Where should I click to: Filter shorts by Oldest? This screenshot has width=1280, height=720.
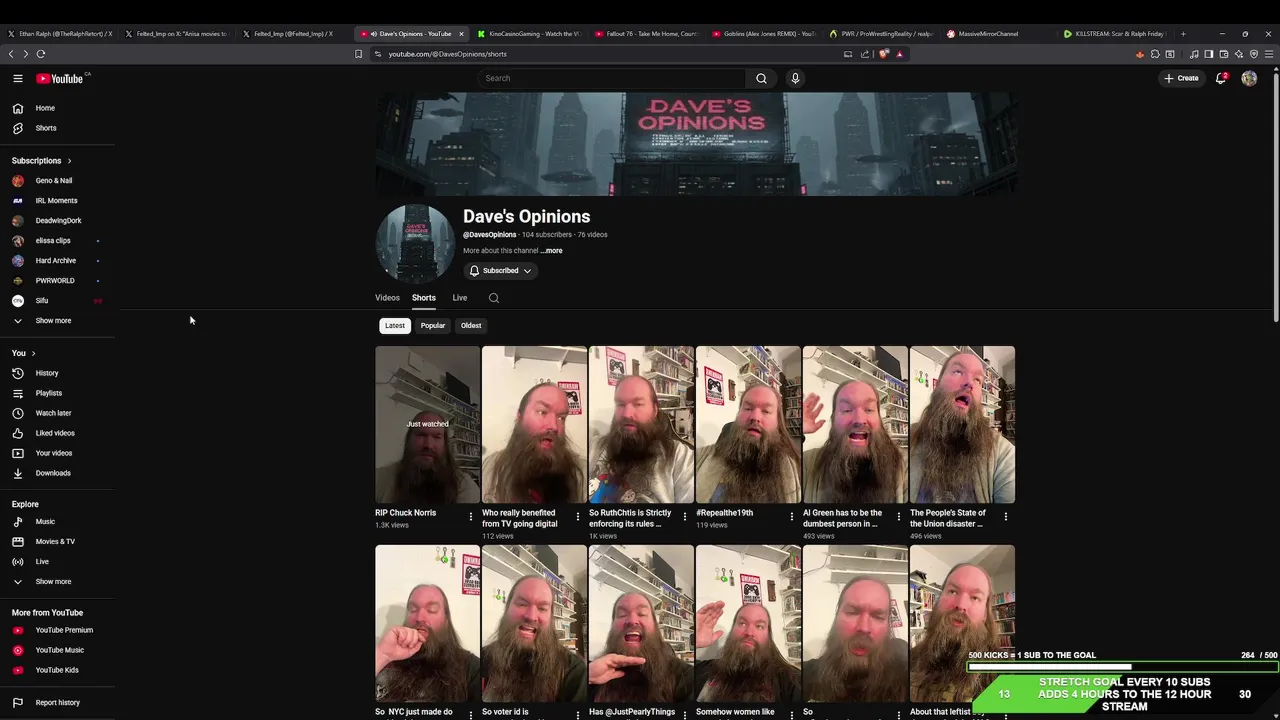471,326
